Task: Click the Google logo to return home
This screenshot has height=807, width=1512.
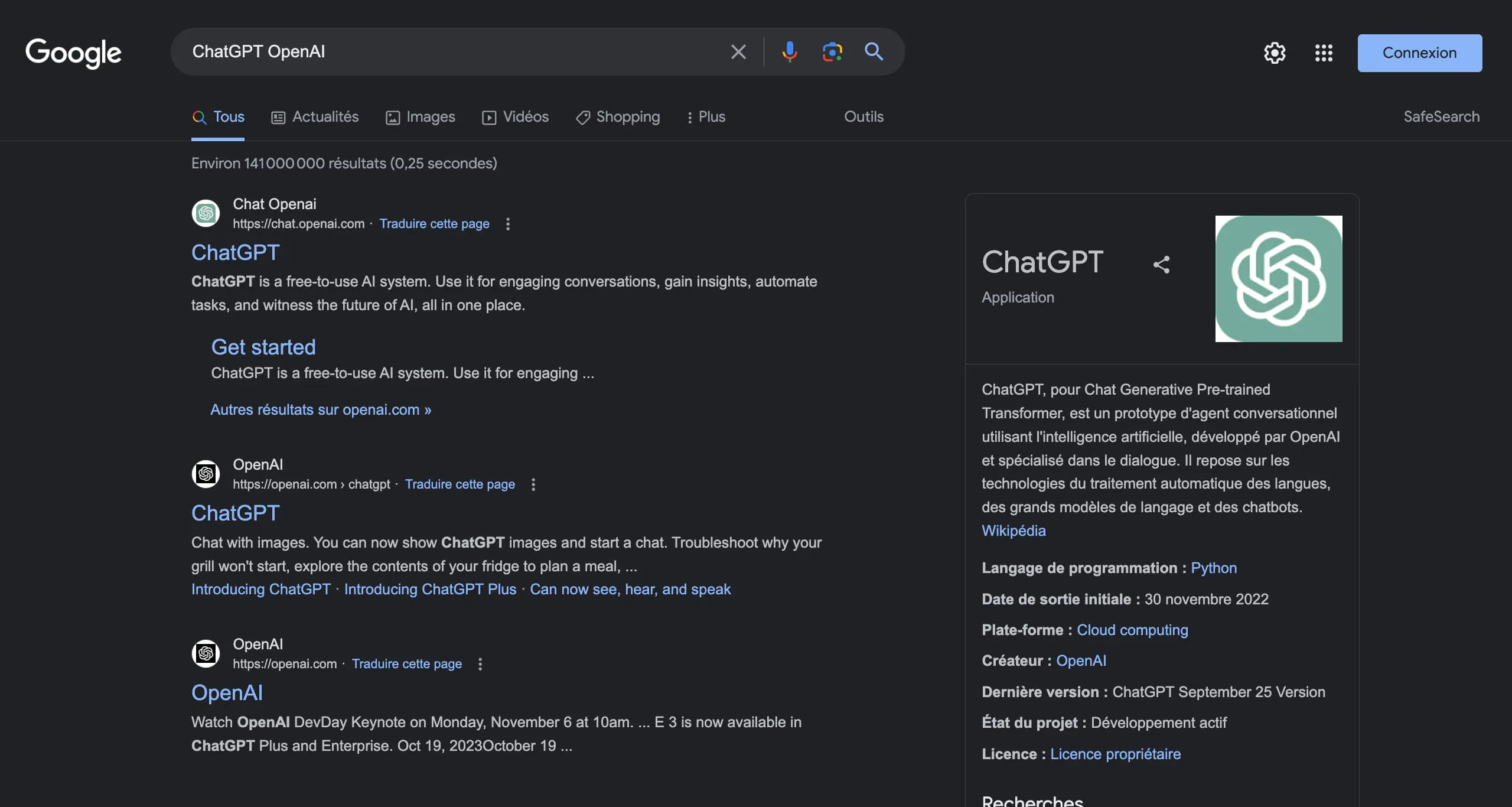Action: pos(73,53)
